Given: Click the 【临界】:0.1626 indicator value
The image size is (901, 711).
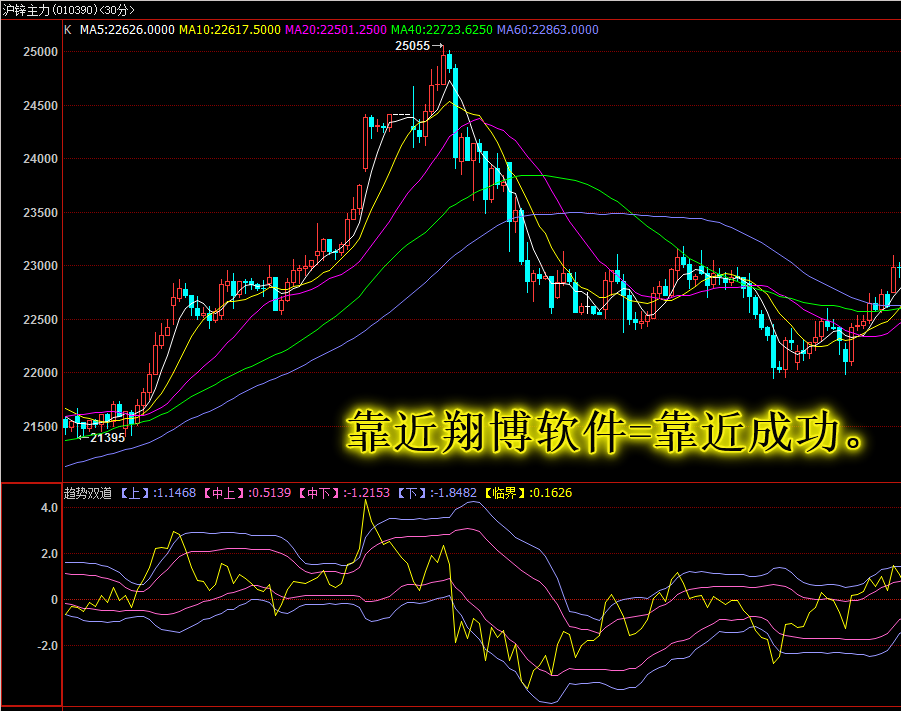Looking at the screenshot, I should pyautogui.click(x=528, y=493).
